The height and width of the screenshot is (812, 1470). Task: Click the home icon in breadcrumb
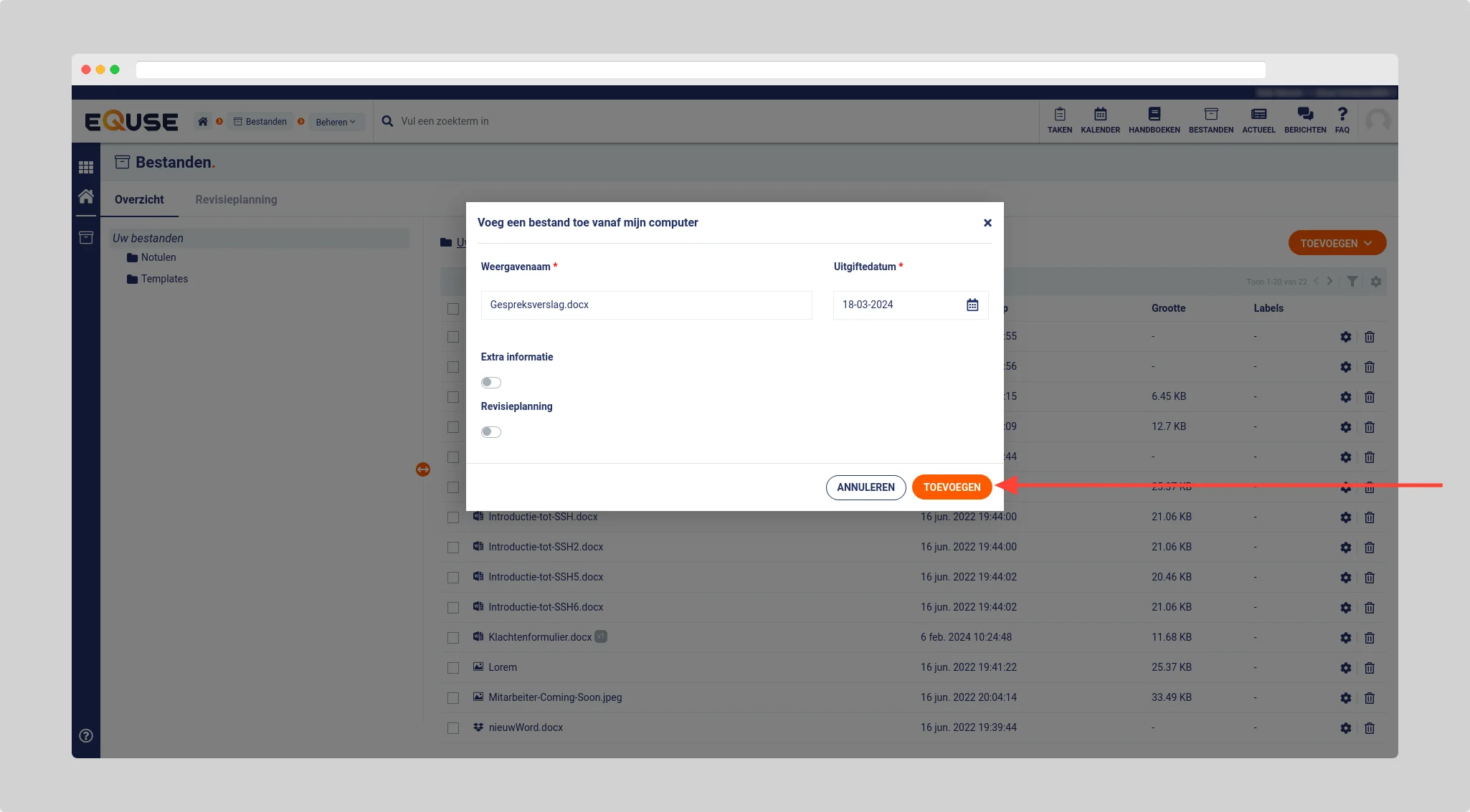pyautogui.click(x=203, y=121)
